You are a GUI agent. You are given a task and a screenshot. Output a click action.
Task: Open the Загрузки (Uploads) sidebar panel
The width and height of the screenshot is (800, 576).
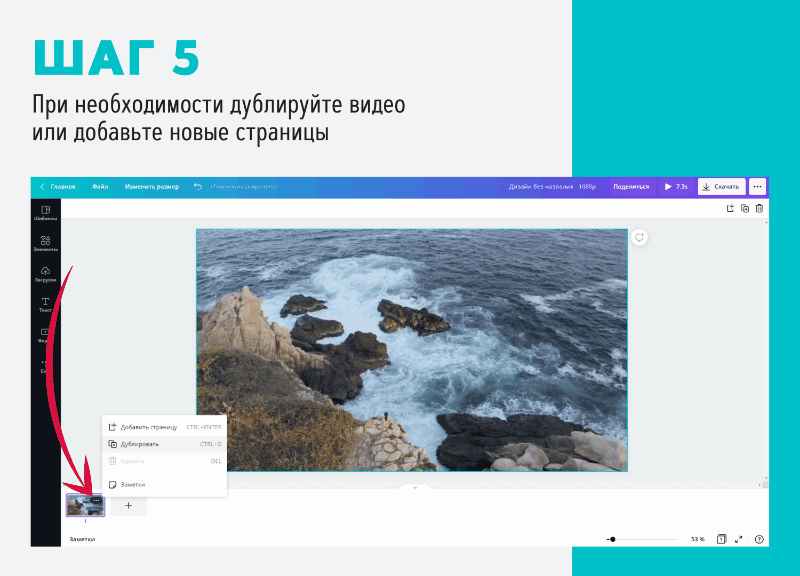(45, 274)
